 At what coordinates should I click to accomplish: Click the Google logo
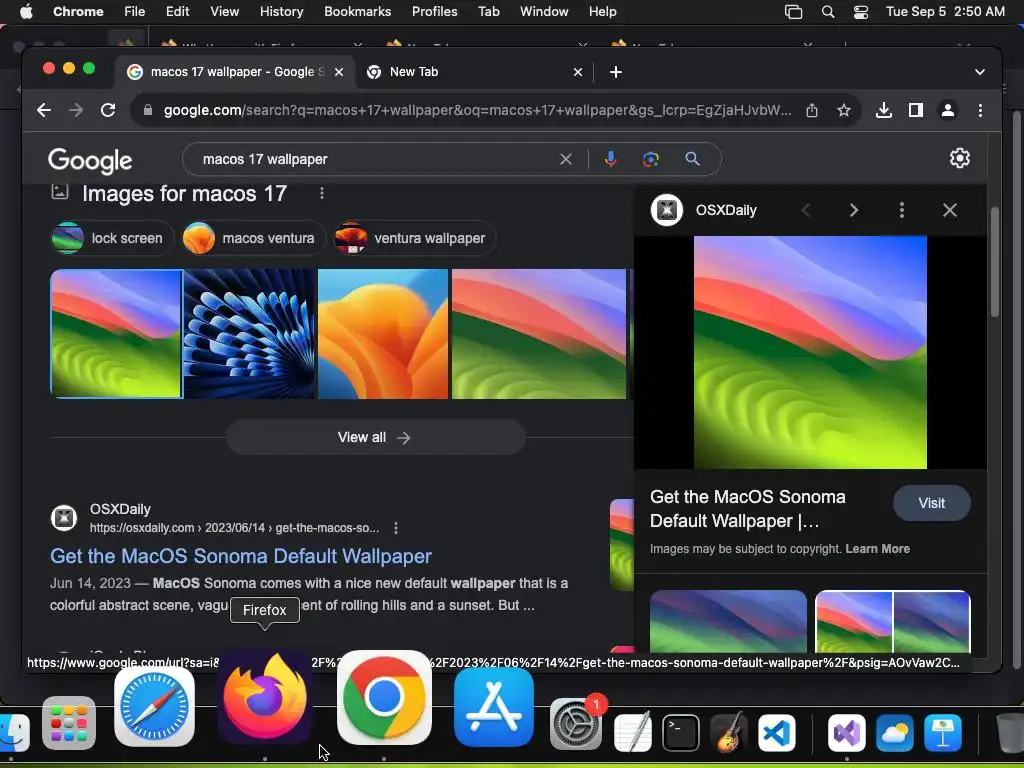(x=90, y=161)
